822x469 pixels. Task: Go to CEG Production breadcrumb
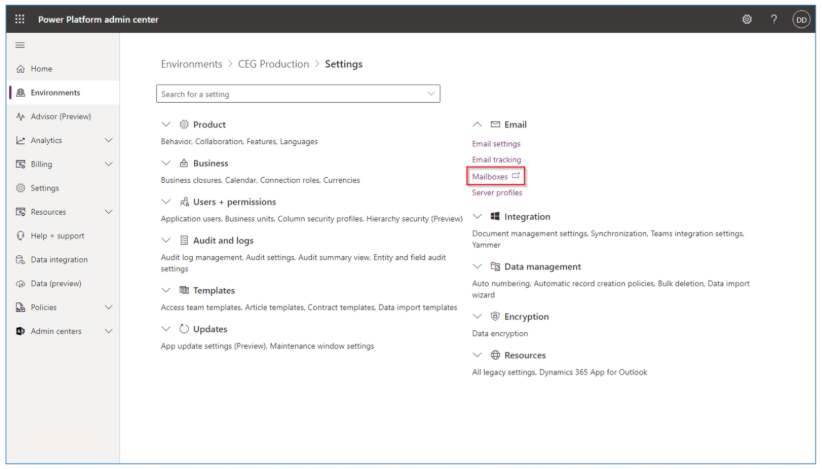(273, 64)
